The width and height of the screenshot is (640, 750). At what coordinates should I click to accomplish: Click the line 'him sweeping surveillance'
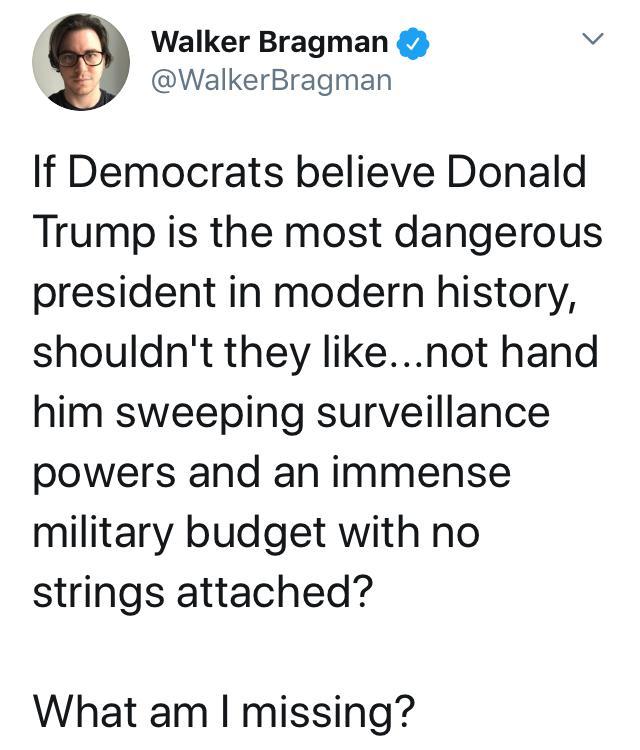tap(291, 411)
